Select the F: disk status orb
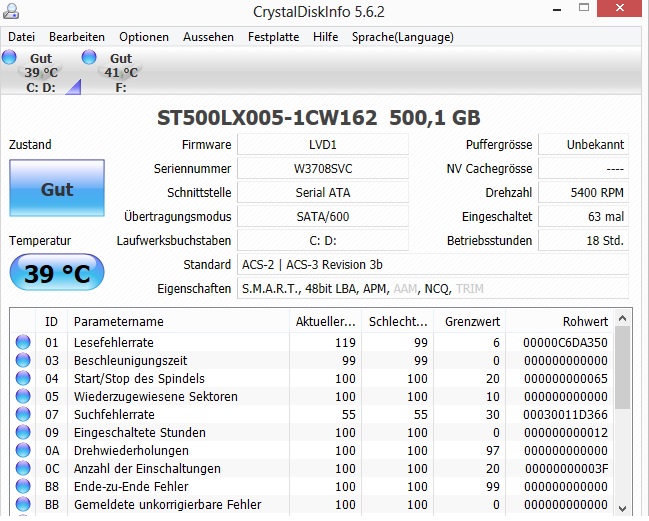 coord(89,57)
